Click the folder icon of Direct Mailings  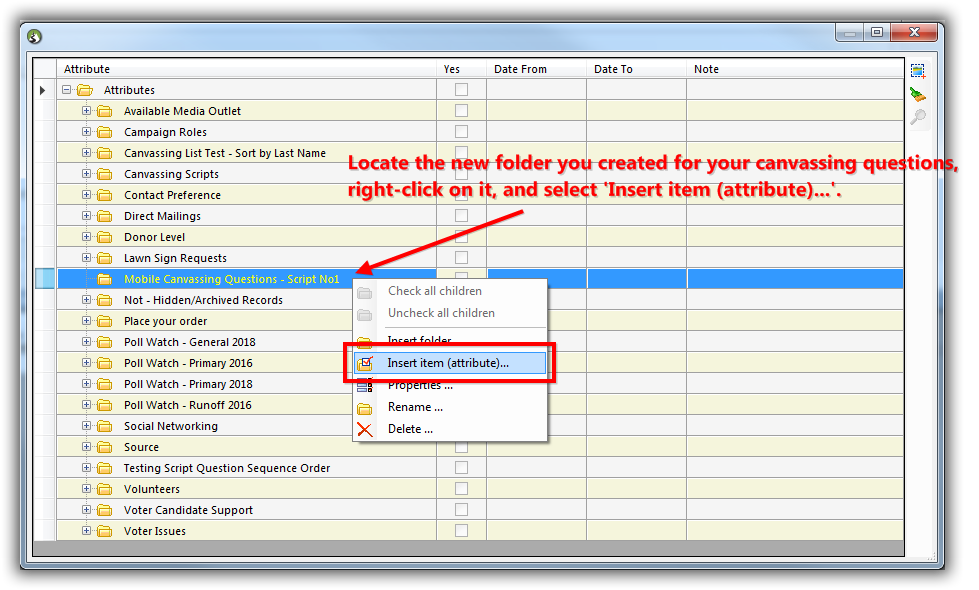coord(105,216)
